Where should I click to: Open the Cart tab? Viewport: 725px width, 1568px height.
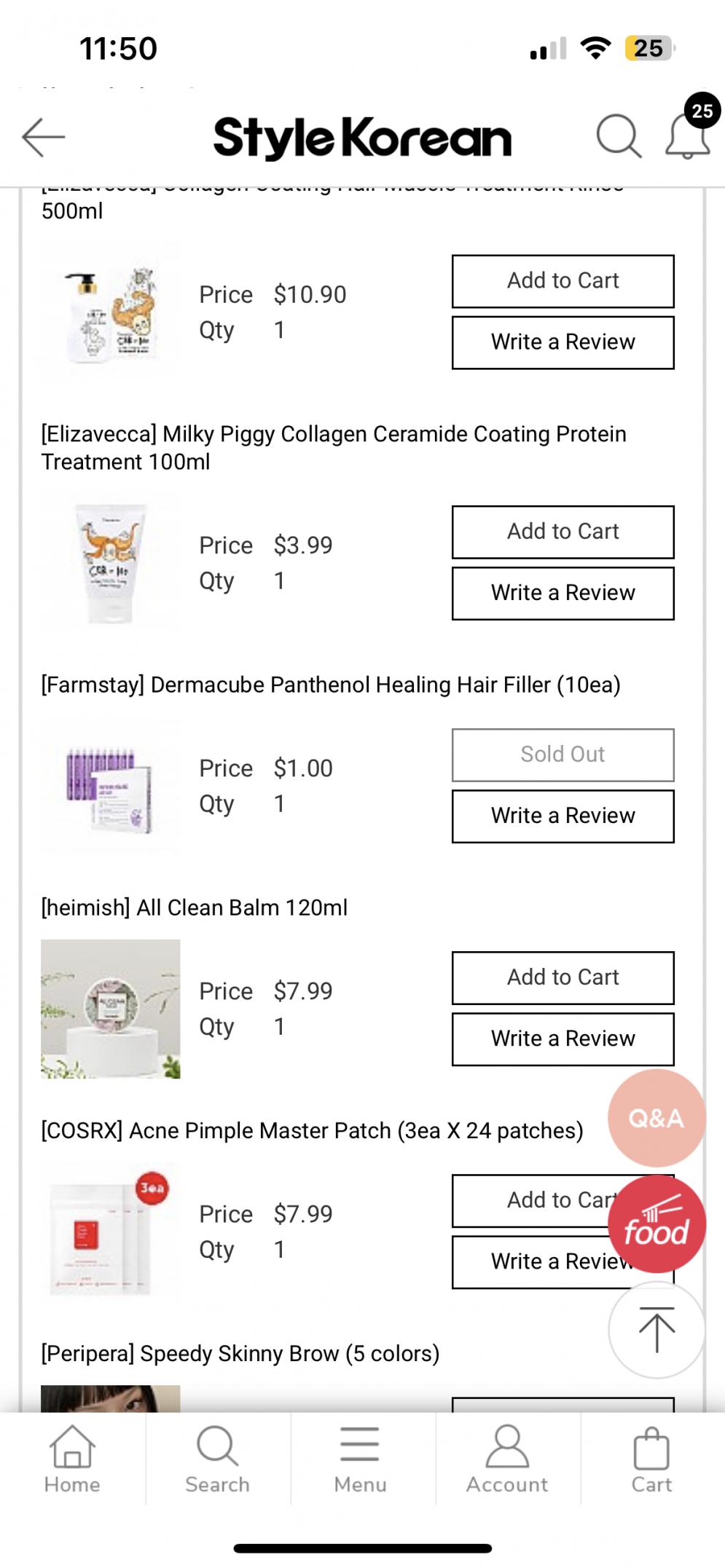click(651, 1459)
